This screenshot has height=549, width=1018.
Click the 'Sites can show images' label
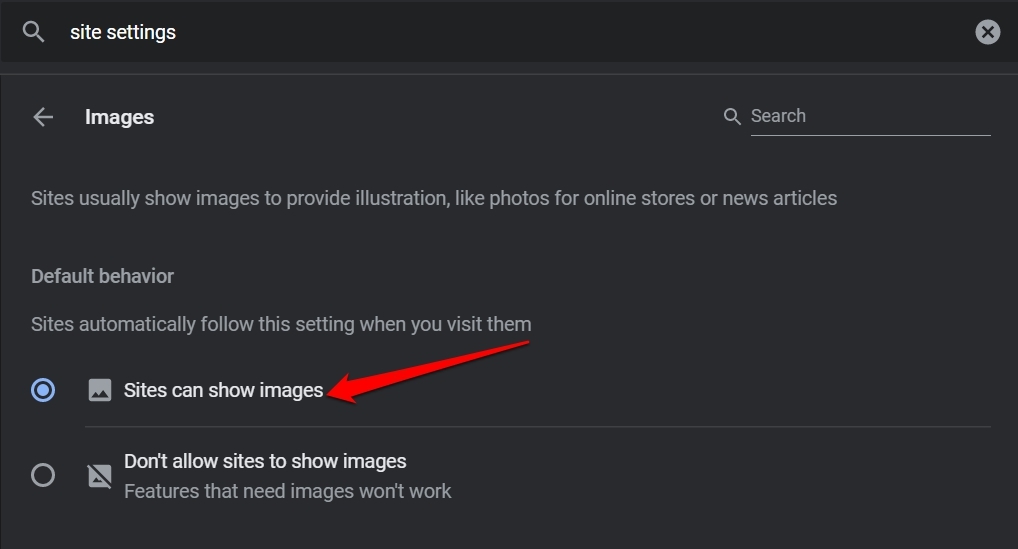[x=223, y=390]
